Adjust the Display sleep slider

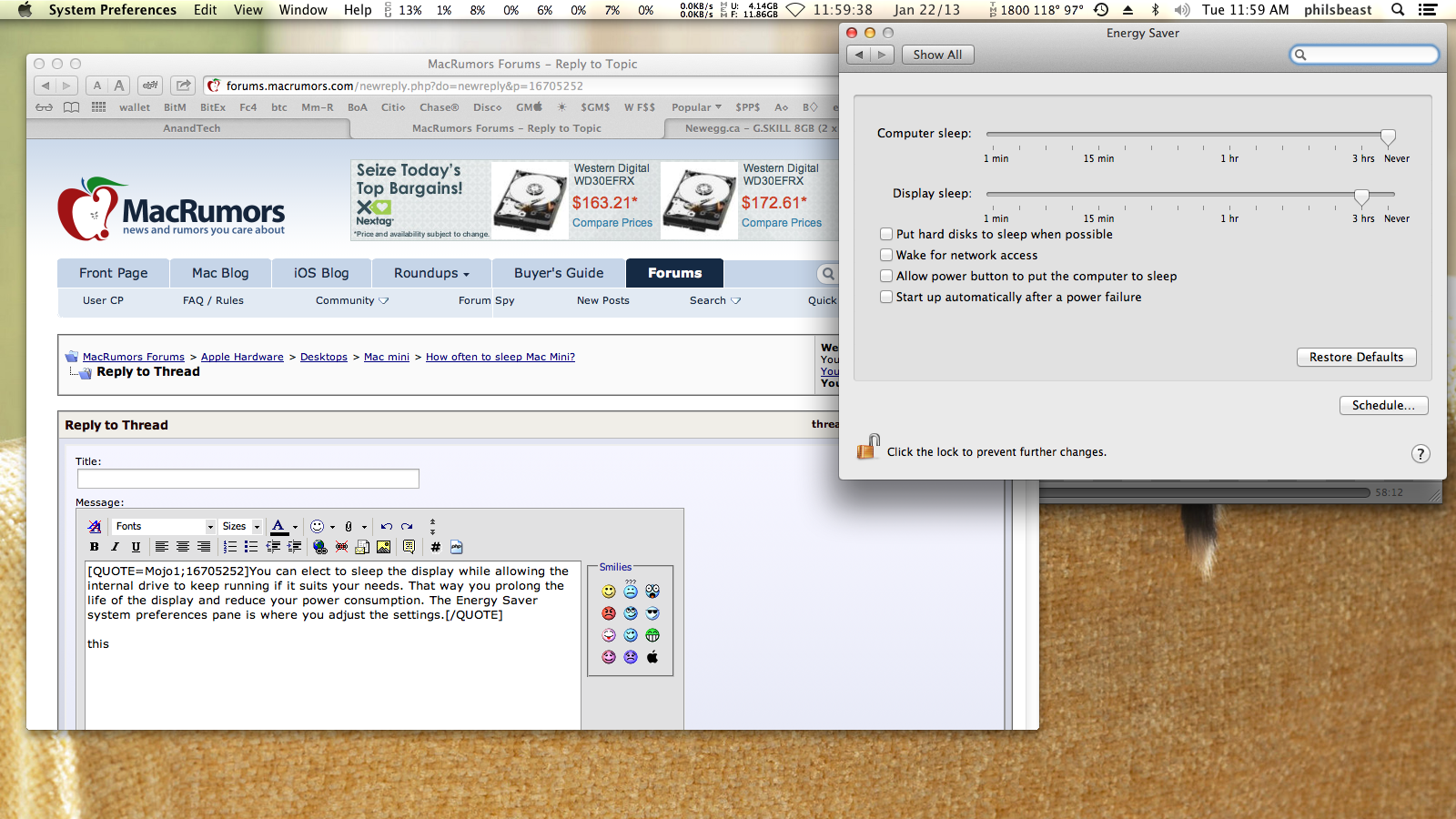click(1361, 197)
